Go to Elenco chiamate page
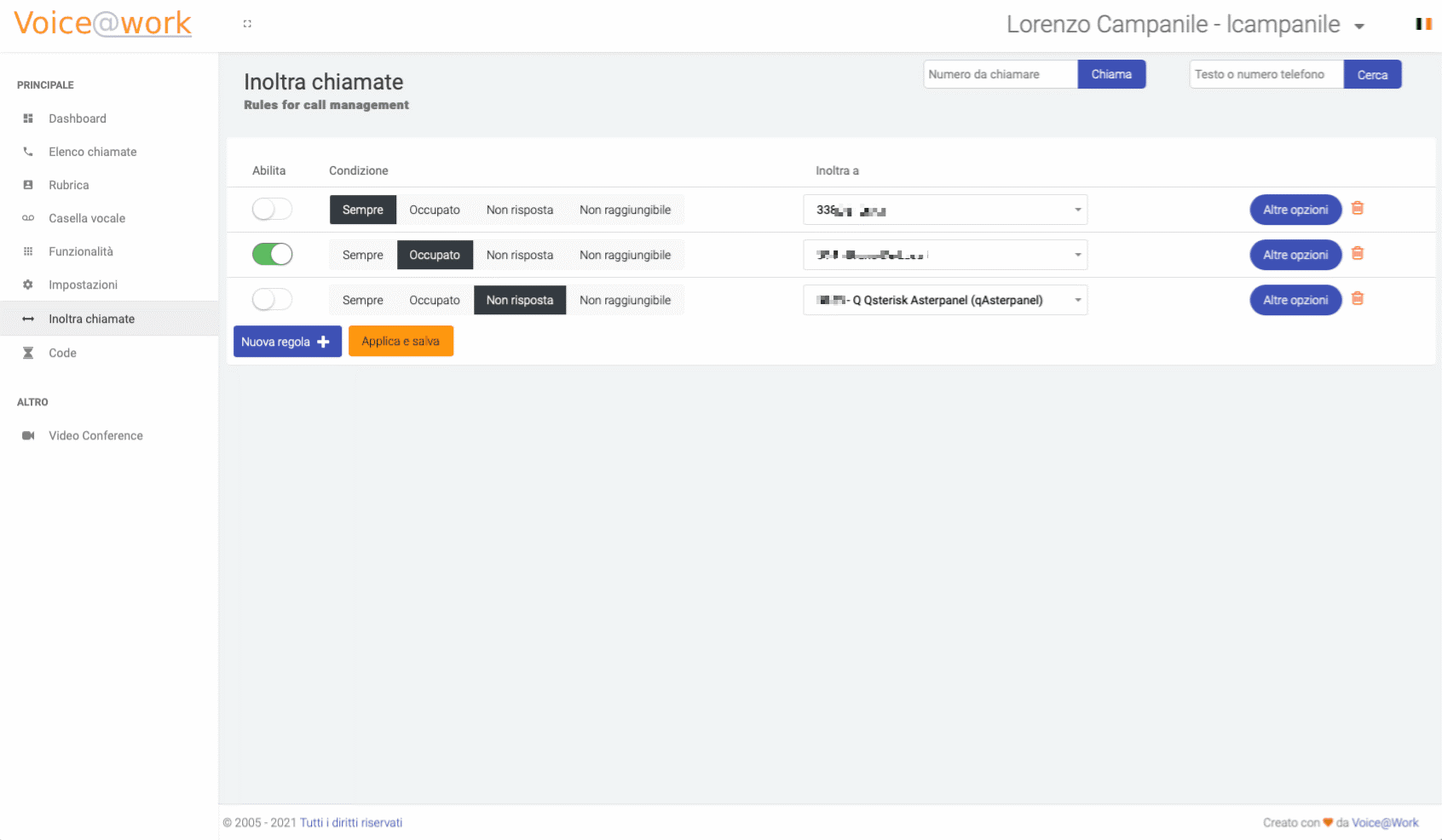 [x=93, y=152]
